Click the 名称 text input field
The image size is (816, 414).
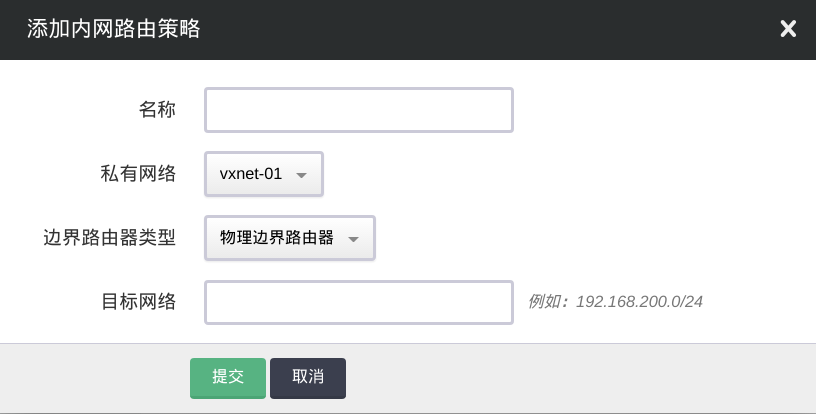[358, 110]
